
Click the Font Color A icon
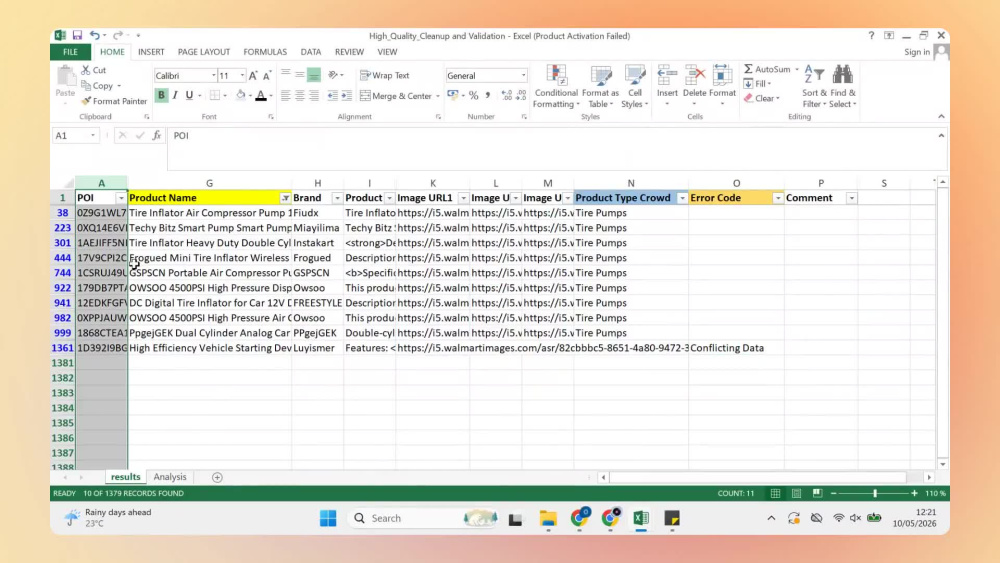point(261,96)
